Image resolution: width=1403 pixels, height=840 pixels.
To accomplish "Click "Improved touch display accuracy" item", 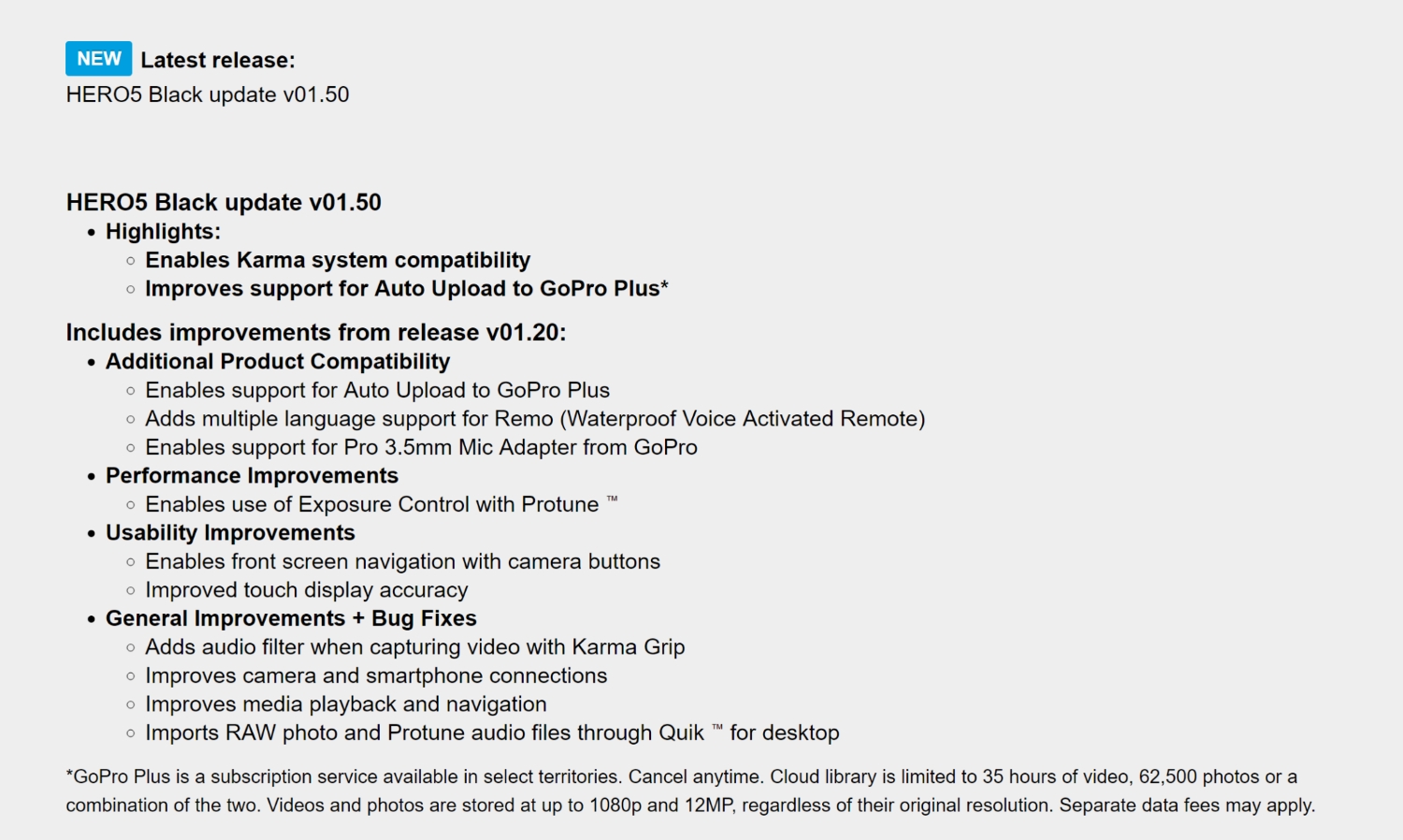I will pyautogui.click(x=306, y=590).
